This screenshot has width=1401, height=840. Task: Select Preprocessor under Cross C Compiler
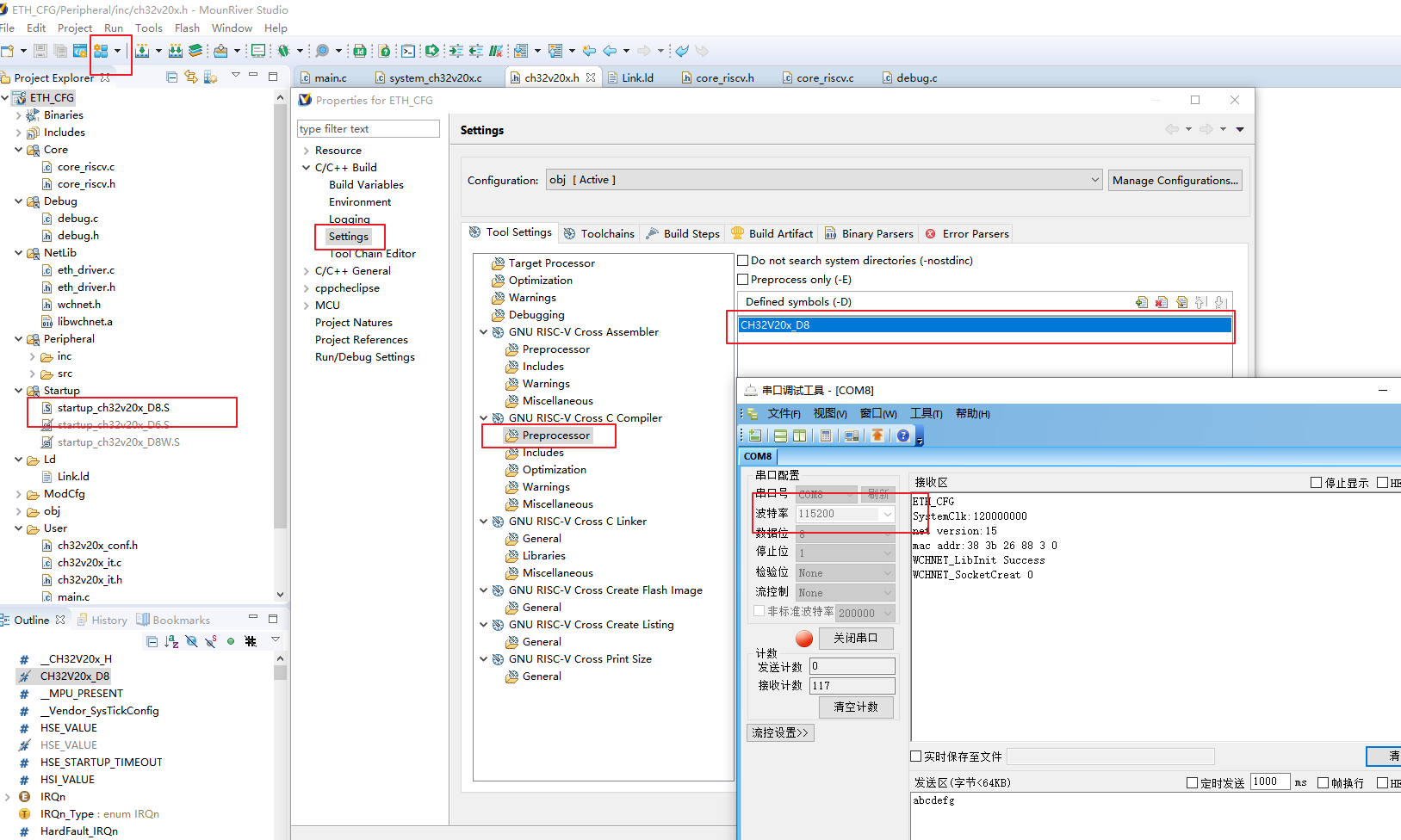(x=555, y=435)
